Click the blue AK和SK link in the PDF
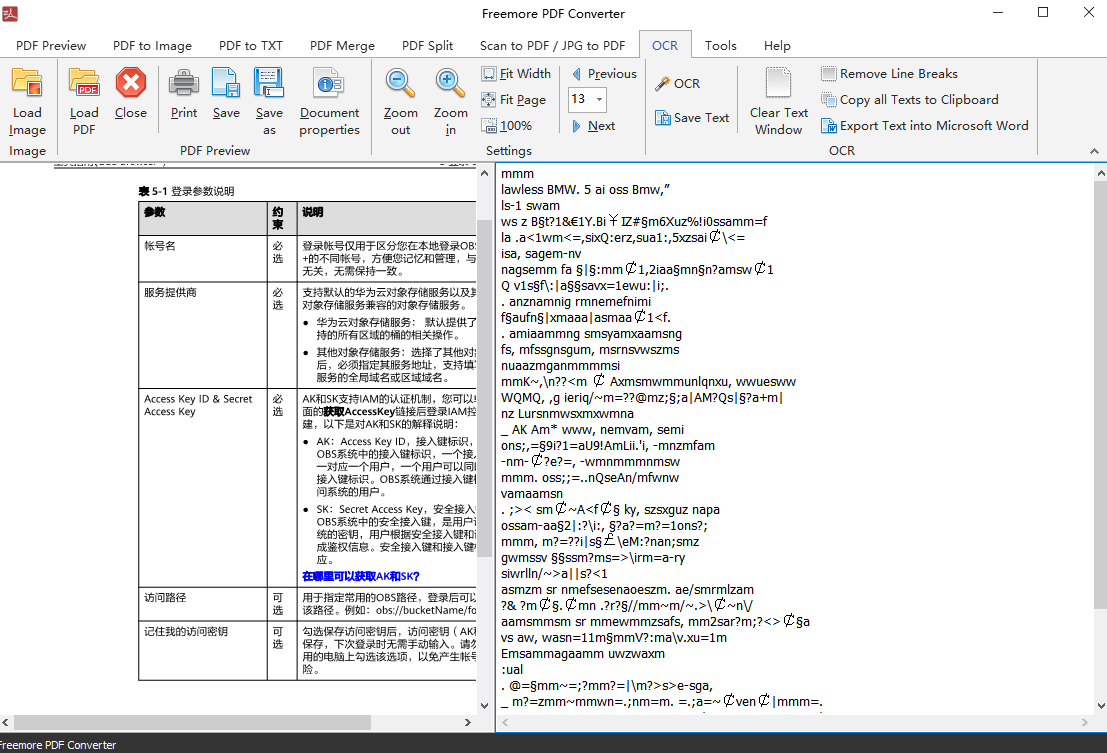Screen dimensions: 1107x753 pyautogui.click(x=361, y=576)
